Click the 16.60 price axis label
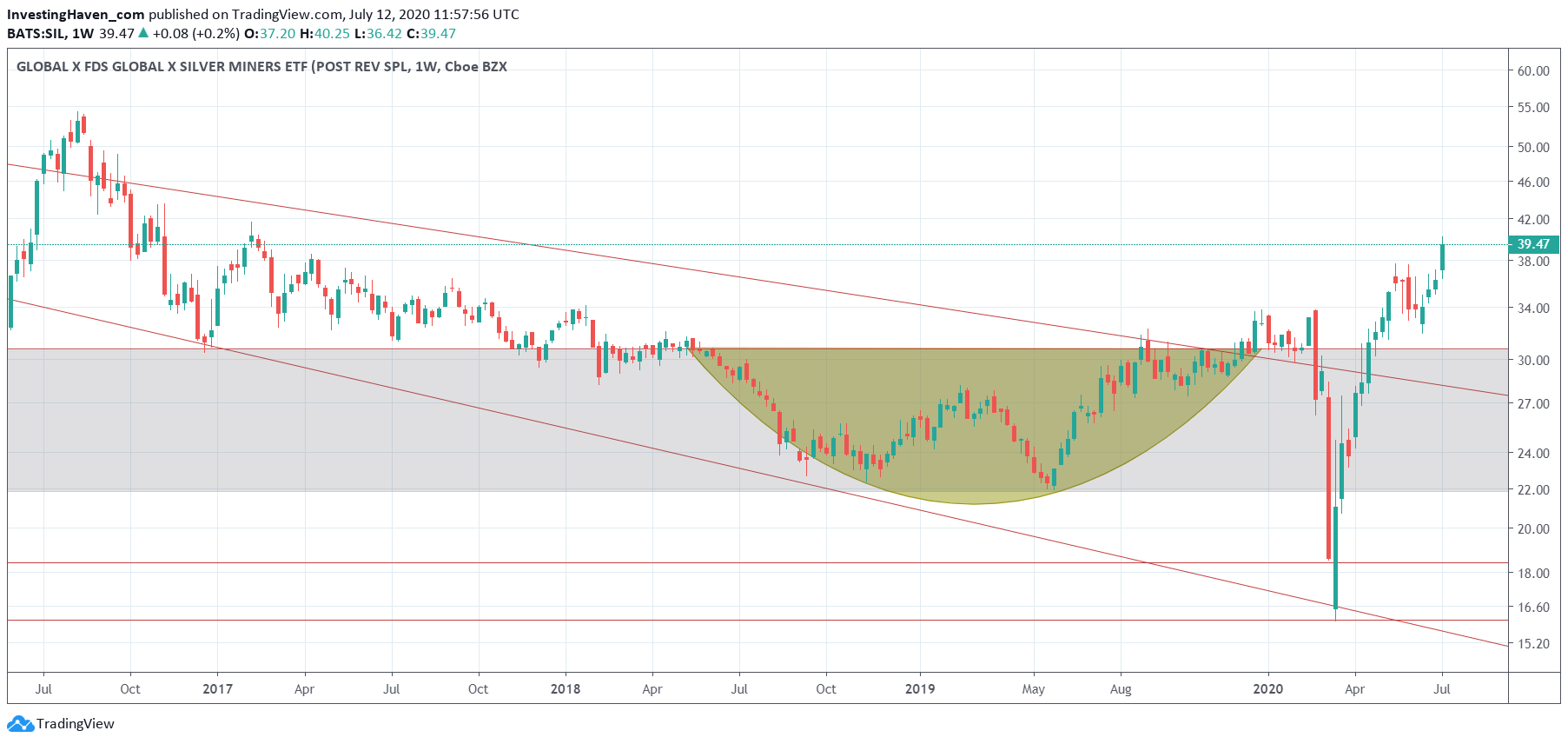Viewport: 1568px width, 744px height. (x=1533, y=608)
